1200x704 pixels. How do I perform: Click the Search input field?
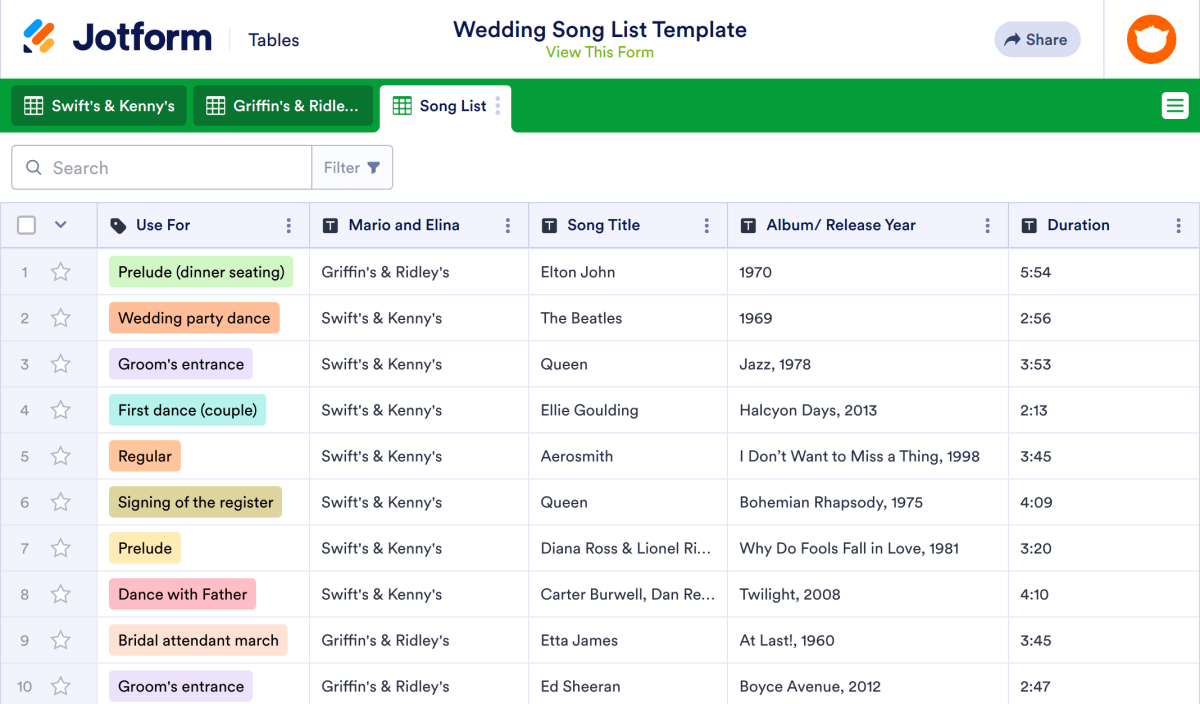point(170,168)
